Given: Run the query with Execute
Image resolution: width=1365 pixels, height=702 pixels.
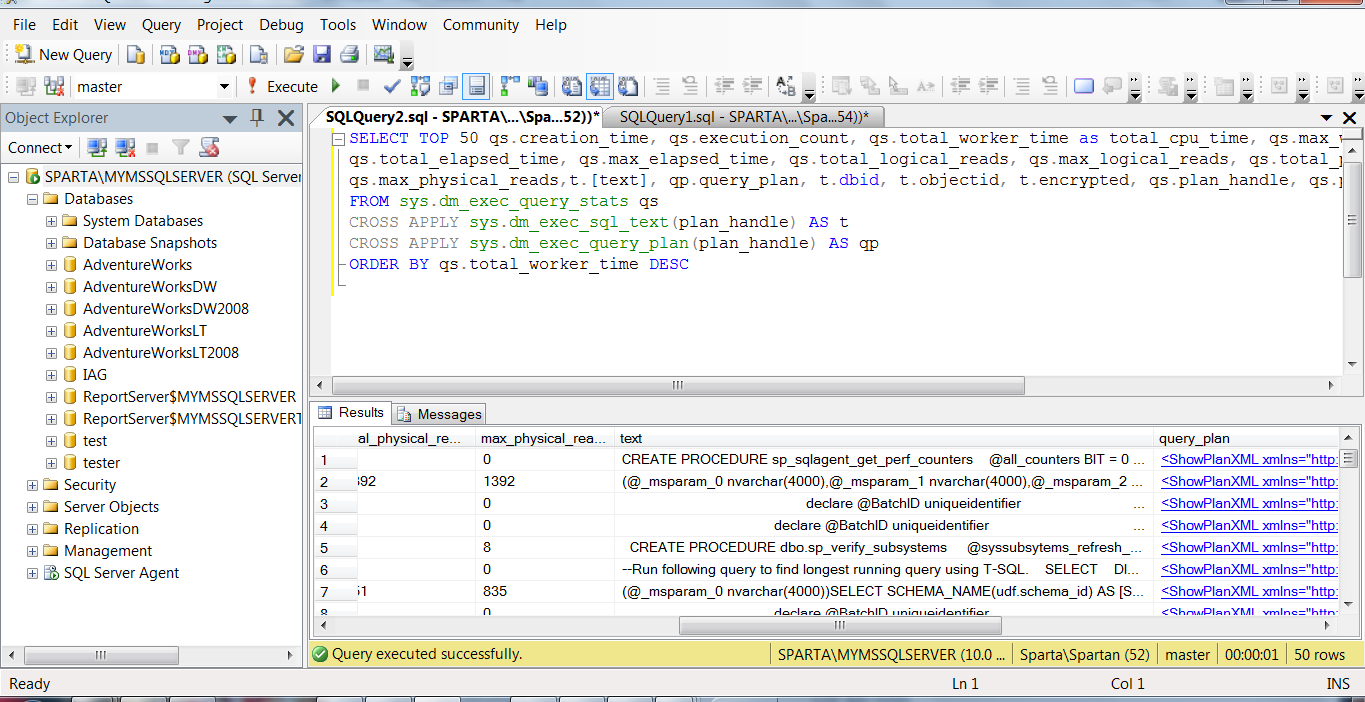Looking at the screenshot, I should coord(282,87).
